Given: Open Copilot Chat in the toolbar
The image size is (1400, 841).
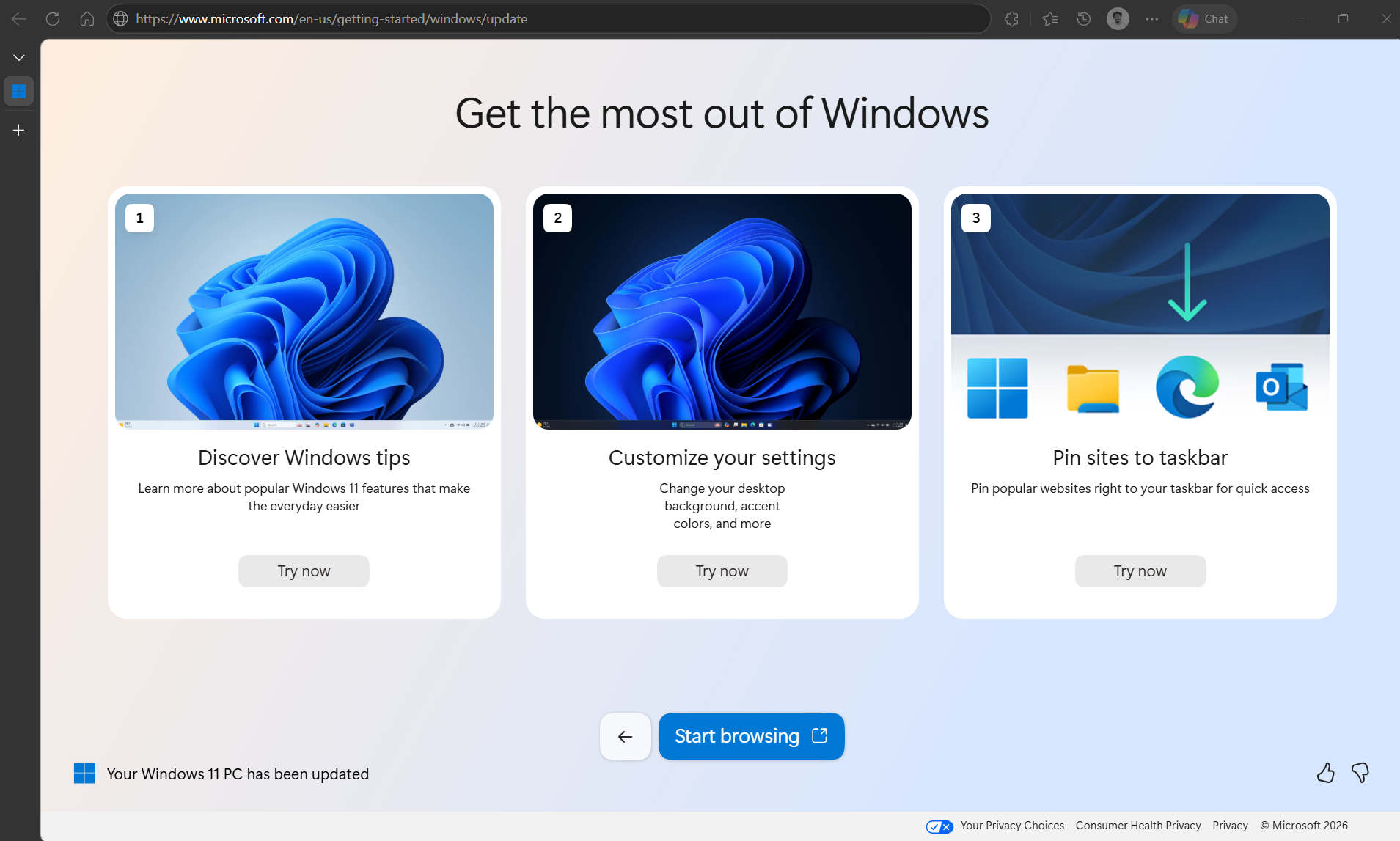Looking at the screenshot, I should point(1203,18).
